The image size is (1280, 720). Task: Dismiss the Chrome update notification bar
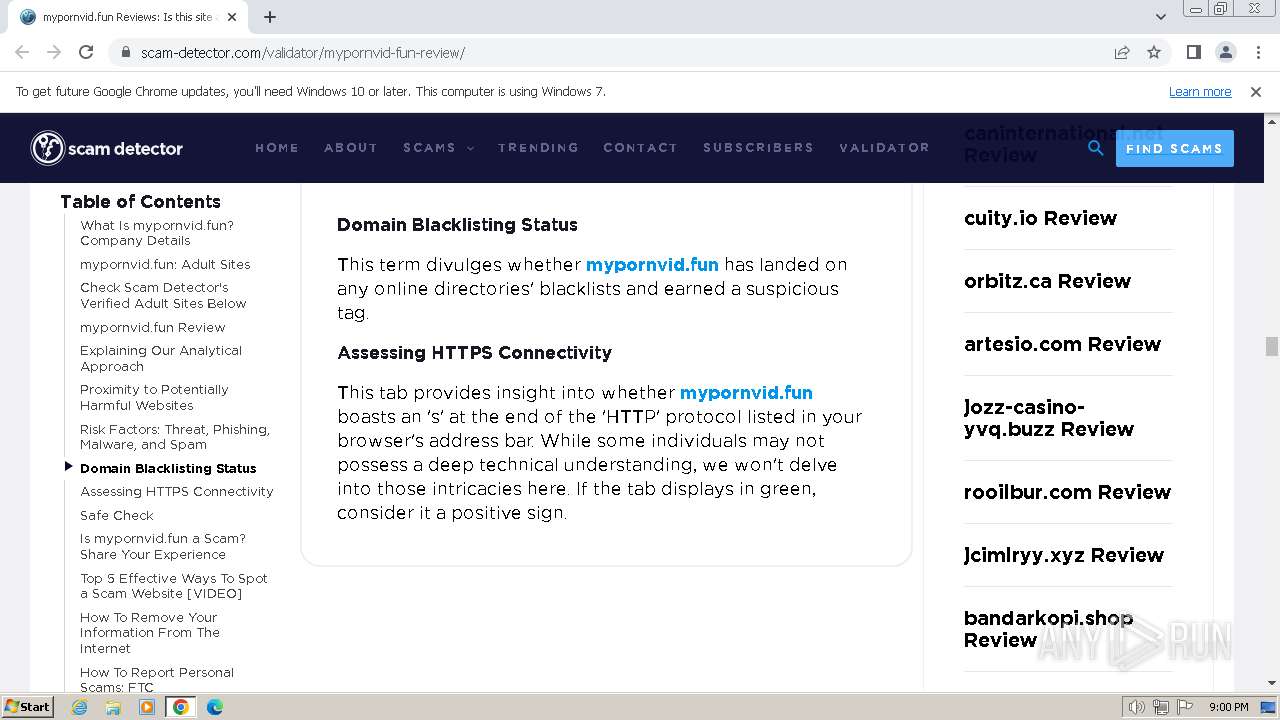1256,91
